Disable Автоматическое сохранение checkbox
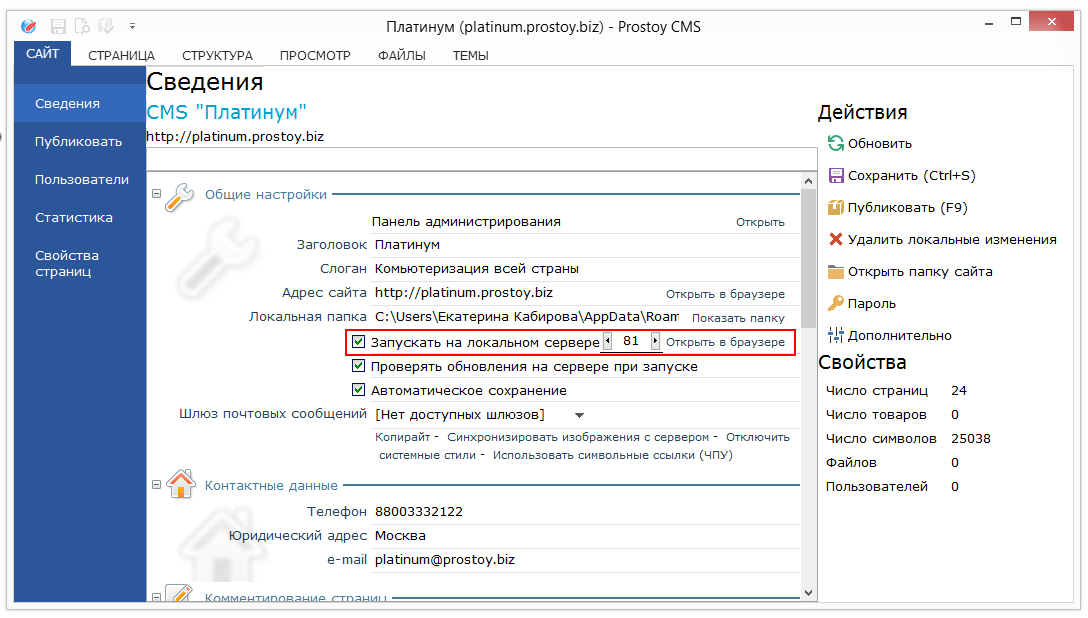 point(358,390)
